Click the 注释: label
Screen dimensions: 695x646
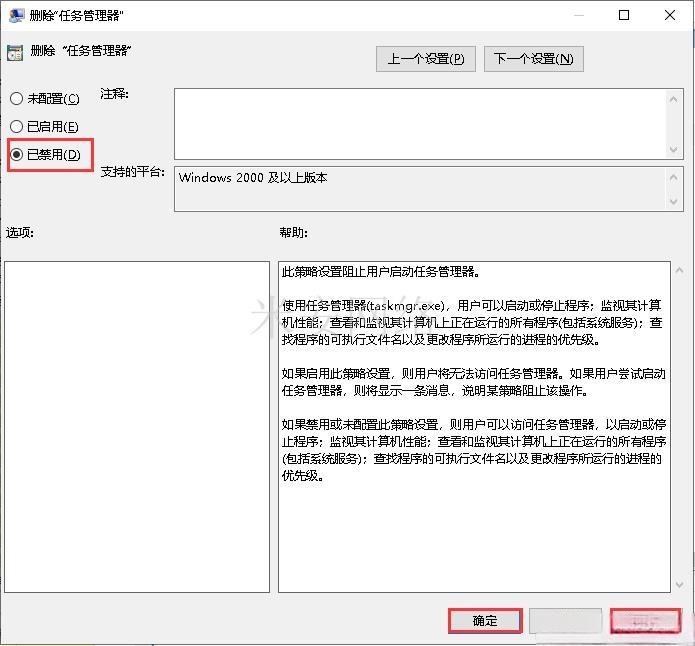point(114,94)
